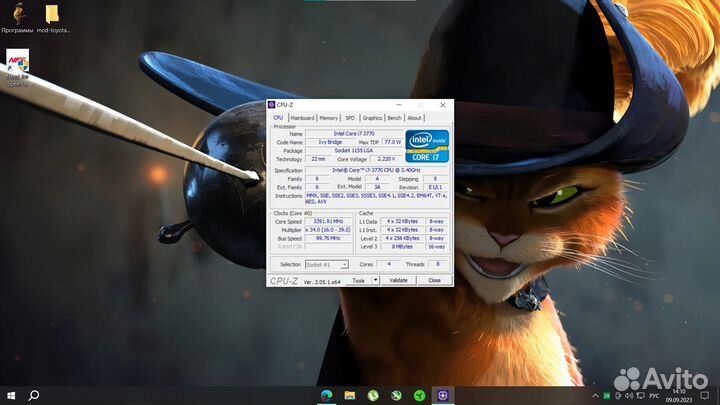Image resolution: width=720 pixels, height=405 pixels.
Task: Open the volume control in the tray
Action: [x=629, y=396]
